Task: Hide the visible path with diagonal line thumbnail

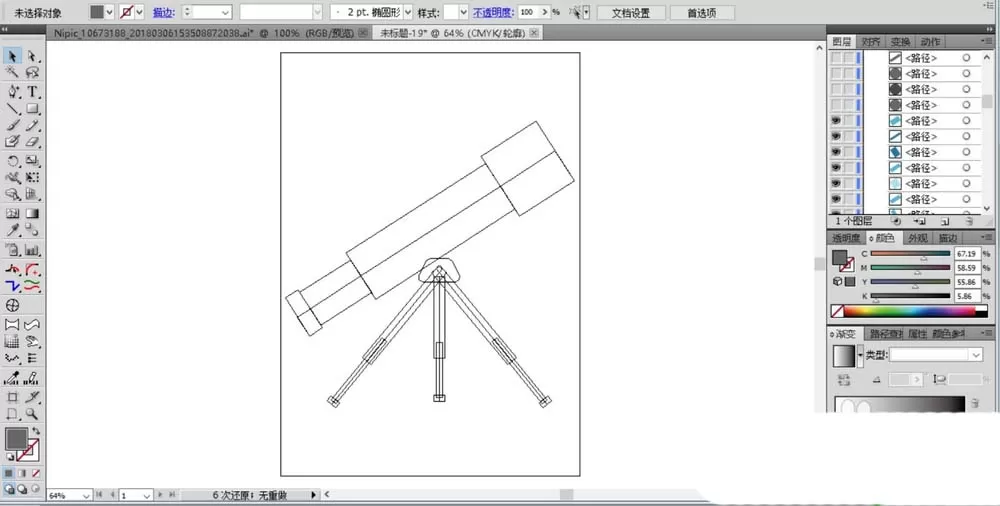Action: click(x=835, y=137)
